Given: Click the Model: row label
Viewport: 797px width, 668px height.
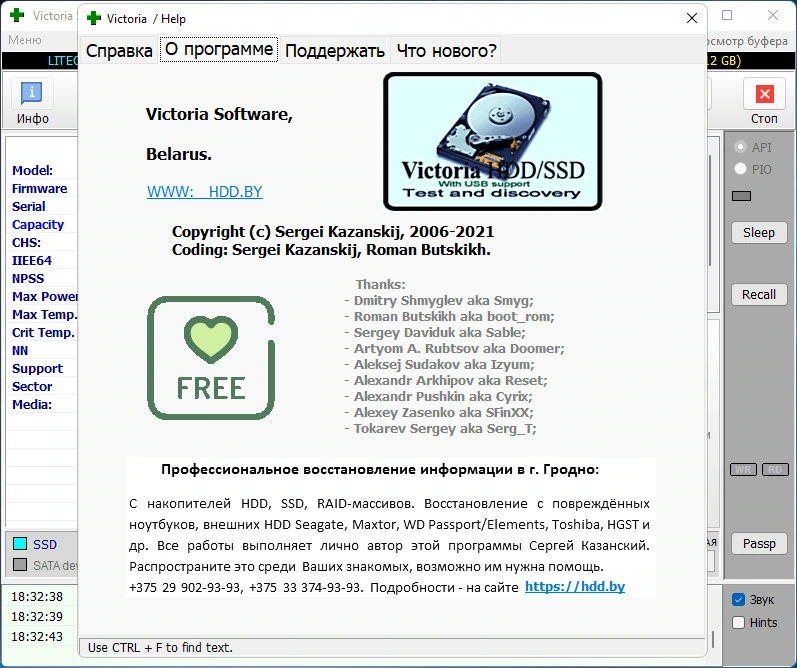Looking at the screenshot, I should tap(33, 170).
